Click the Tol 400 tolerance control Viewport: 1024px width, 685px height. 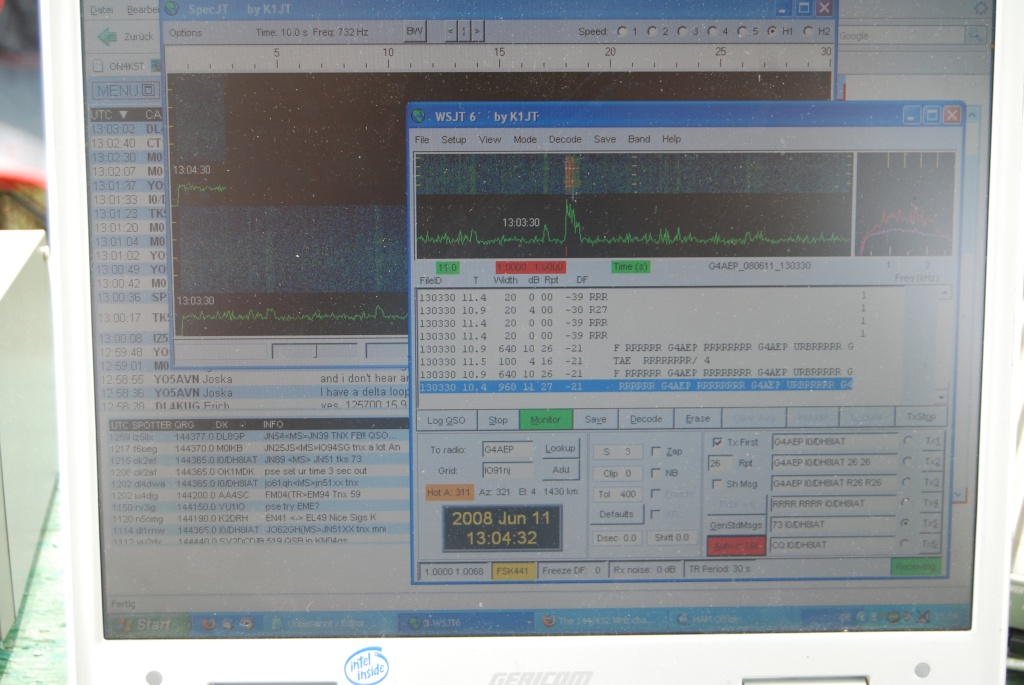coord(616,494)
